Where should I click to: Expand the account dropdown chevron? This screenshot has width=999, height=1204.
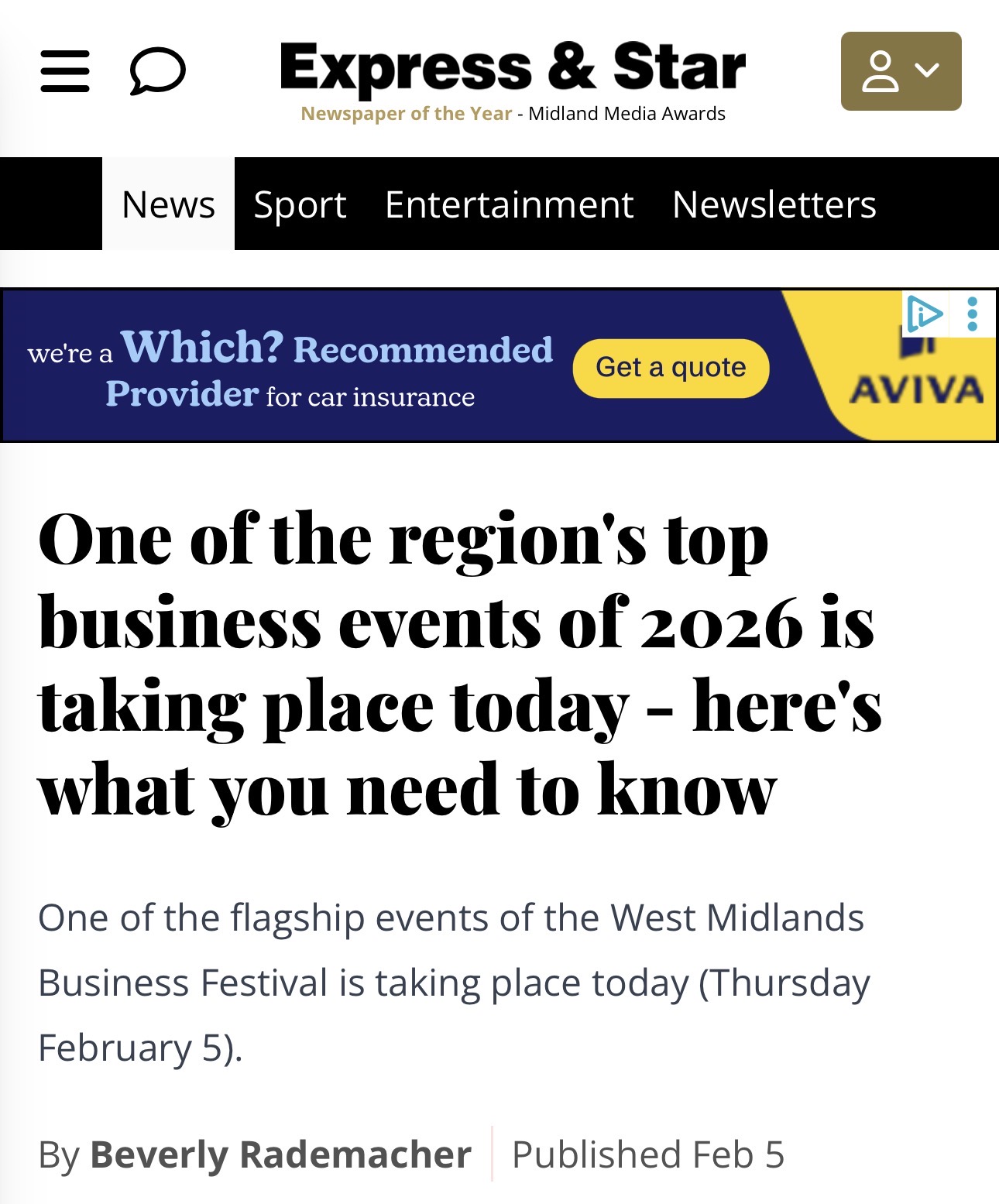[x=927, y=70]
